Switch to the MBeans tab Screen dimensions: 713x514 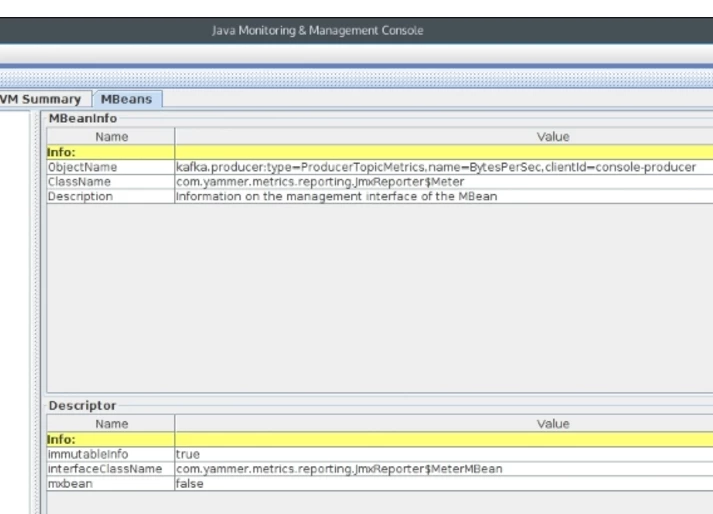(126, 99)
